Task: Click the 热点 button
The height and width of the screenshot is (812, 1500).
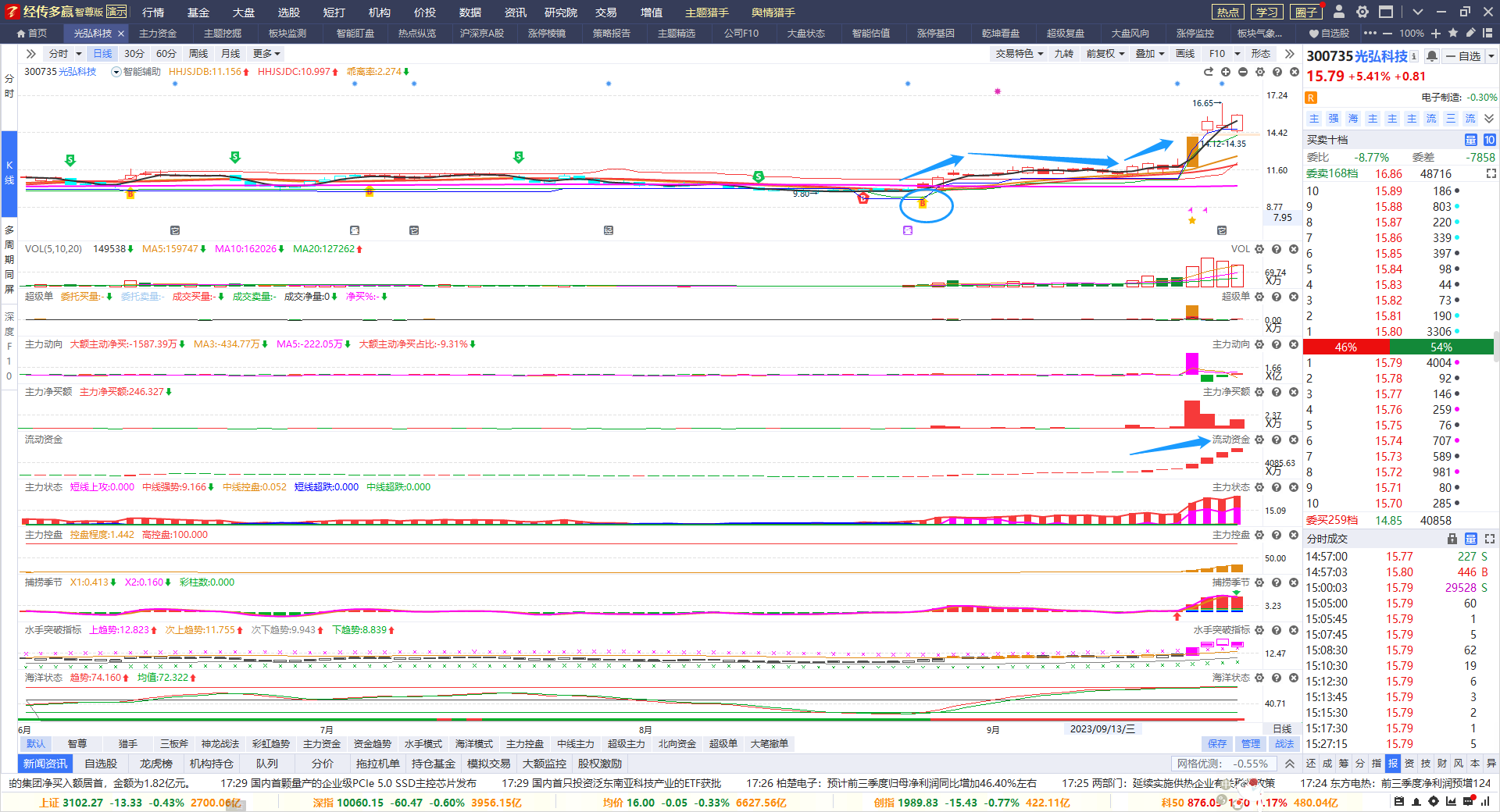Action: (1227, 12)
